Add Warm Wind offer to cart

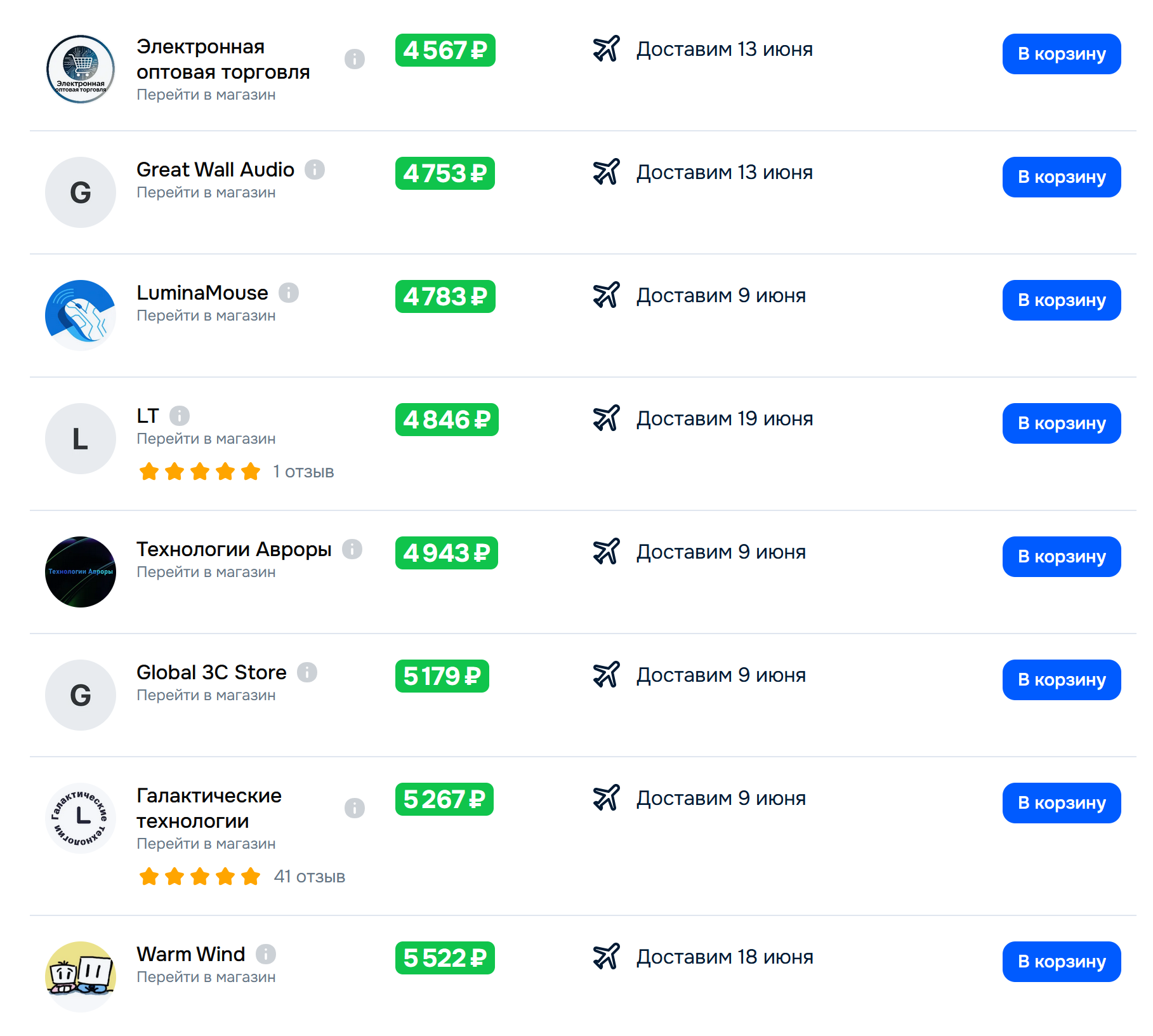pos(1062,962)
